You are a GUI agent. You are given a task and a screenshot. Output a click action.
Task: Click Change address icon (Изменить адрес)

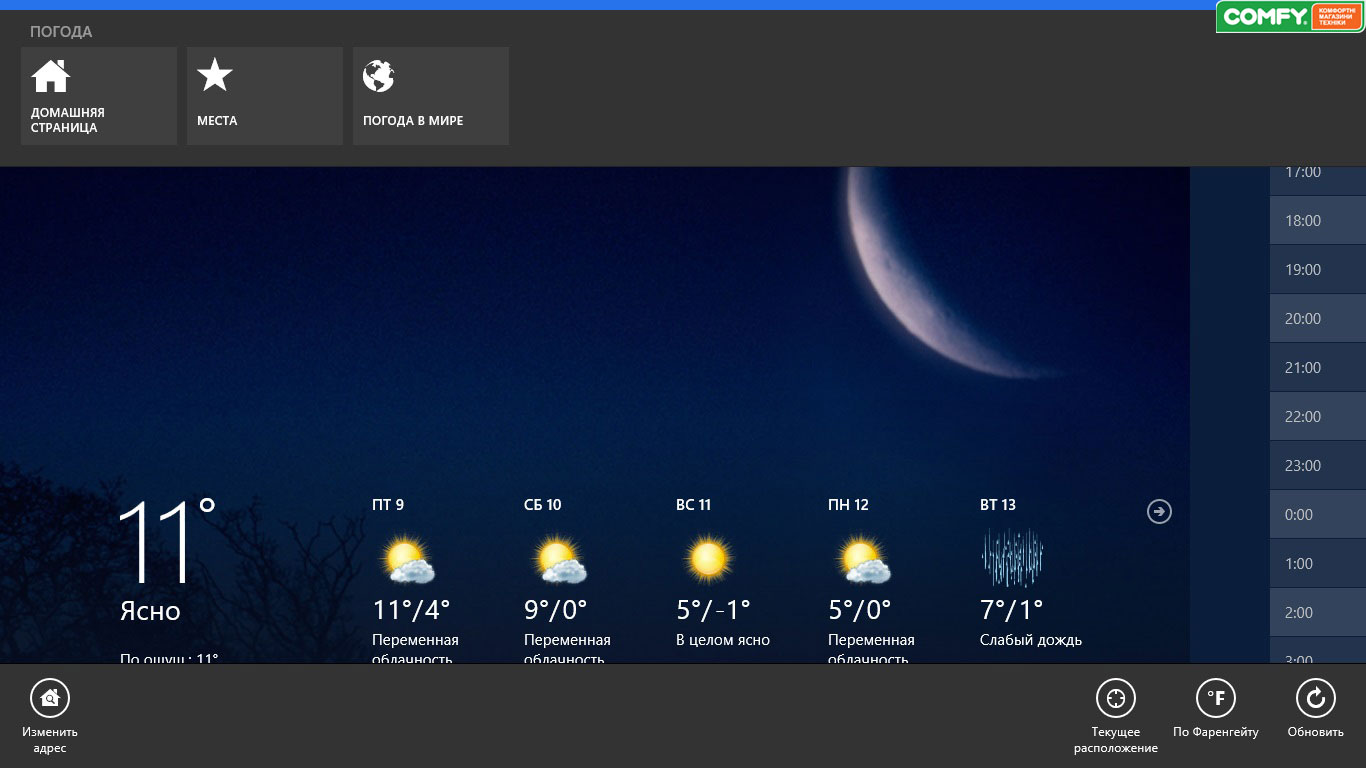coord(50,697)
